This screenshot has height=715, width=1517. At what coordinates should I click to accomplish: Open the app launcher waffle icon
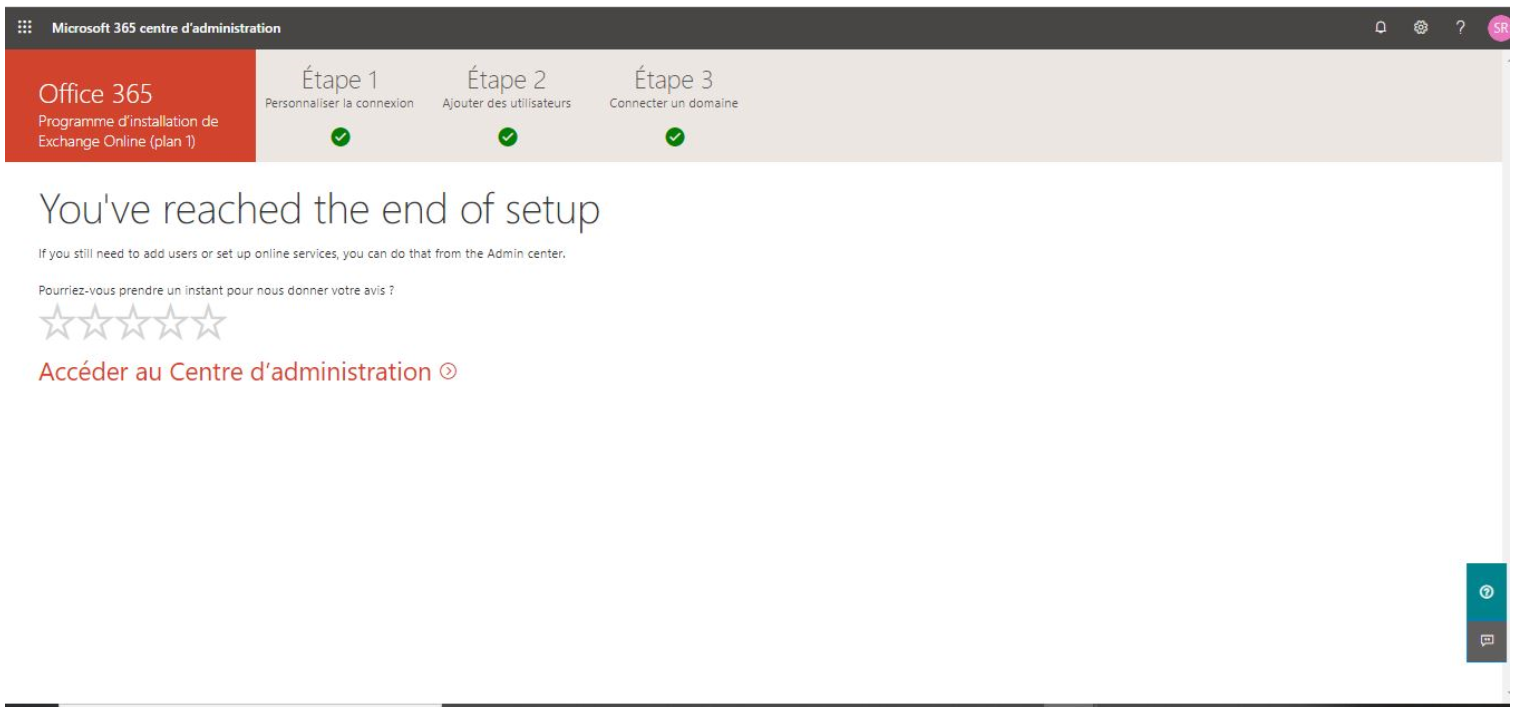25,28
